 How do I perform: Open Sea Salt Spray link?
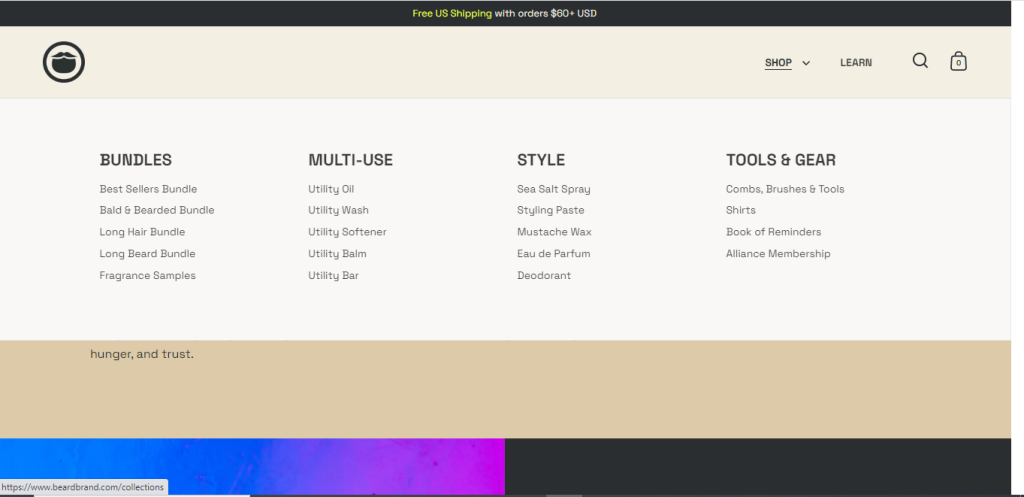point(554,189)
